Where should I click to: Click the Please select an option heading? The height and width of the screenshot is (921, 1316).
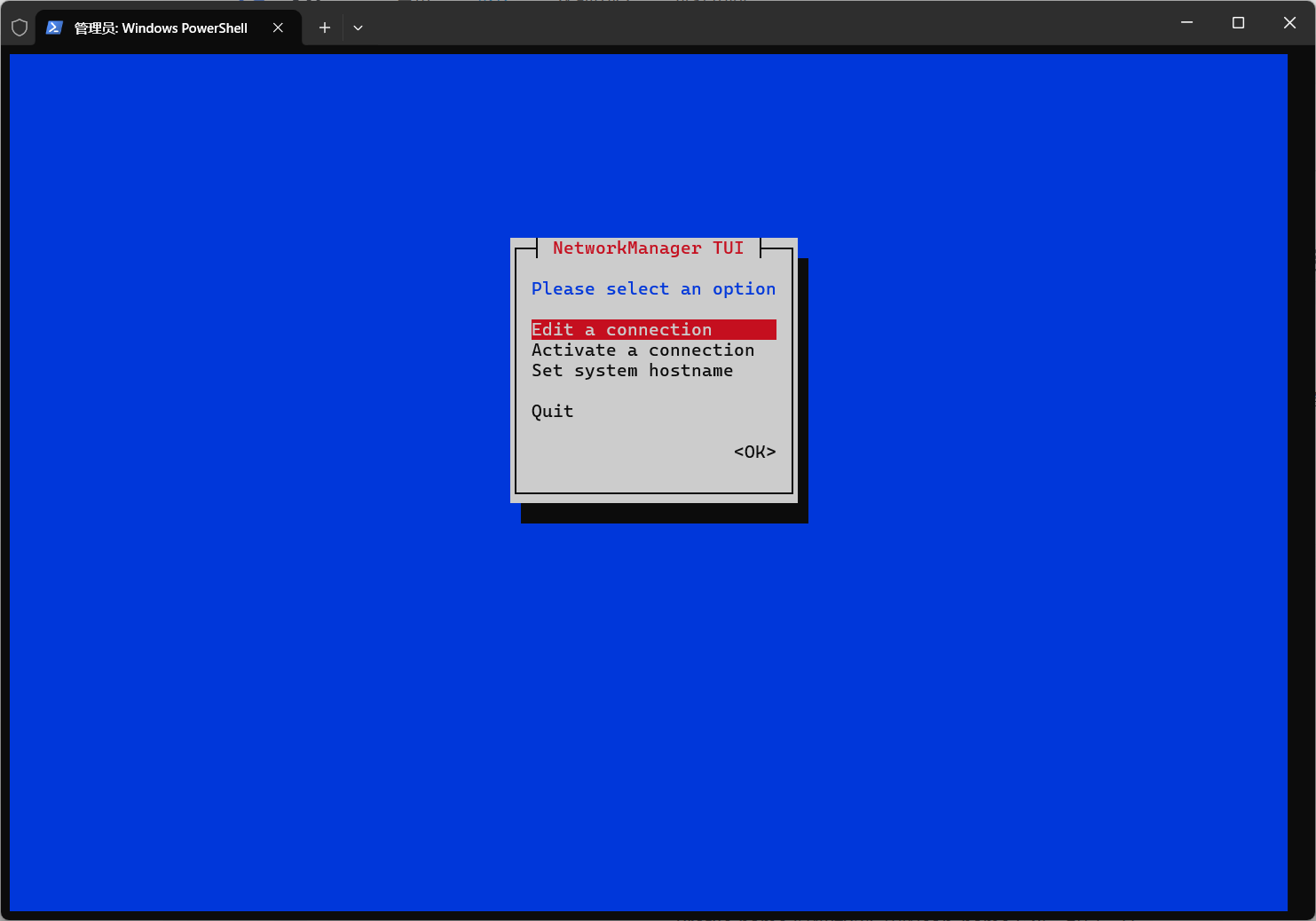pos(653,288)
